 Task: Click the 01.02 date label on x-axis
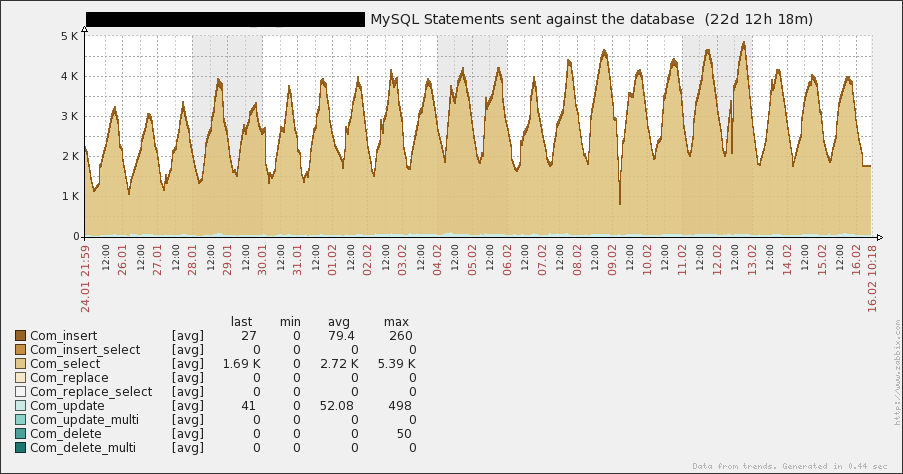(332, 260)
